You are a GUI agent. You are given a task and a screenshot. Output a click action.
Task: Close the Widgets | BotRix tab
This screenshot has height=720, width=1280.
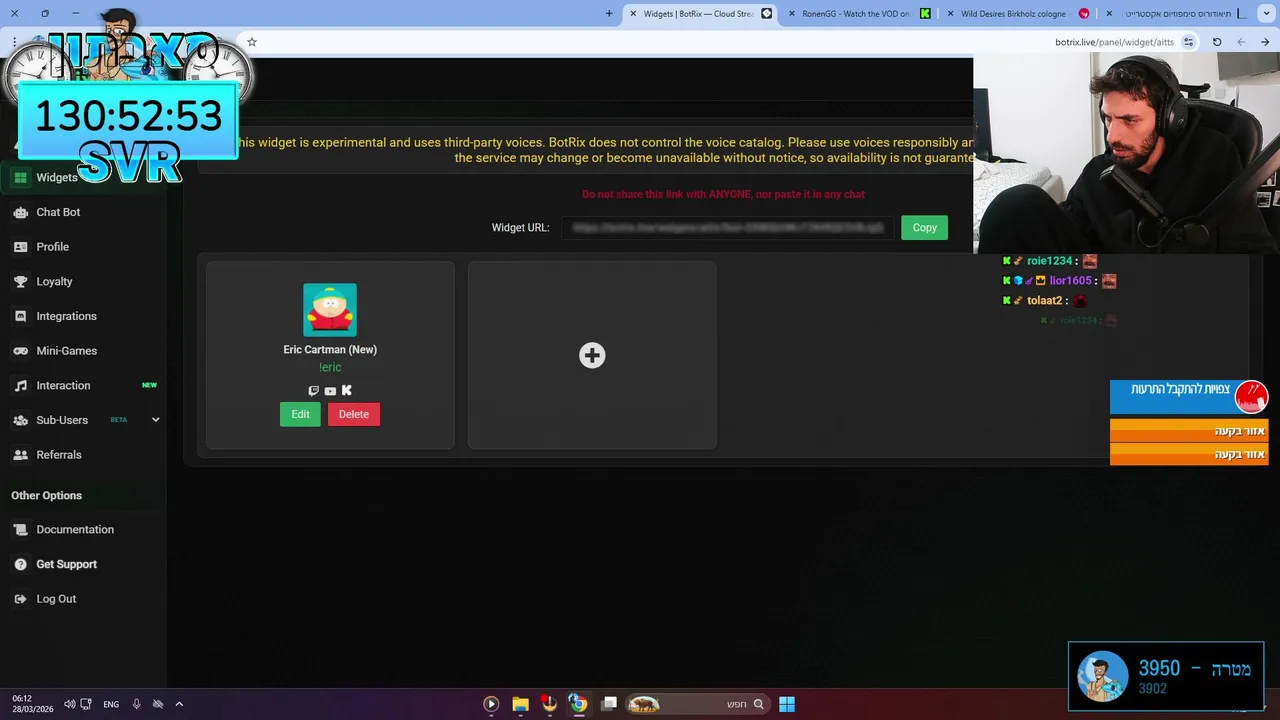[633, 14]
